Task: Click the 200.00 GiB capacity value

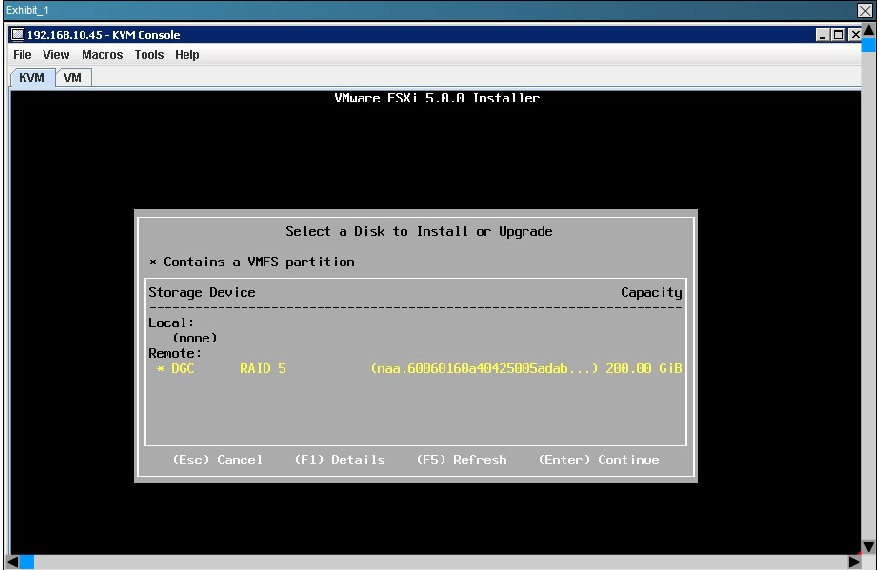Action: pos(644,369)
